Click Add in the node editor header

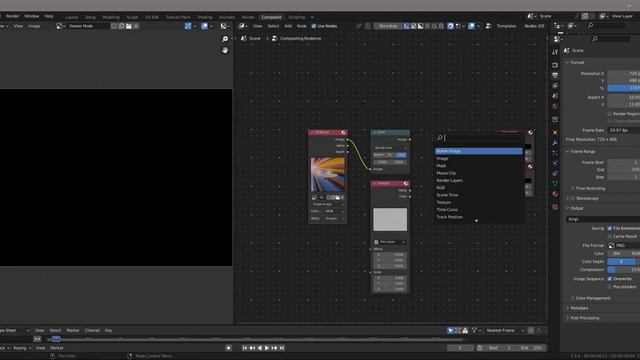(x=288, y=26)
